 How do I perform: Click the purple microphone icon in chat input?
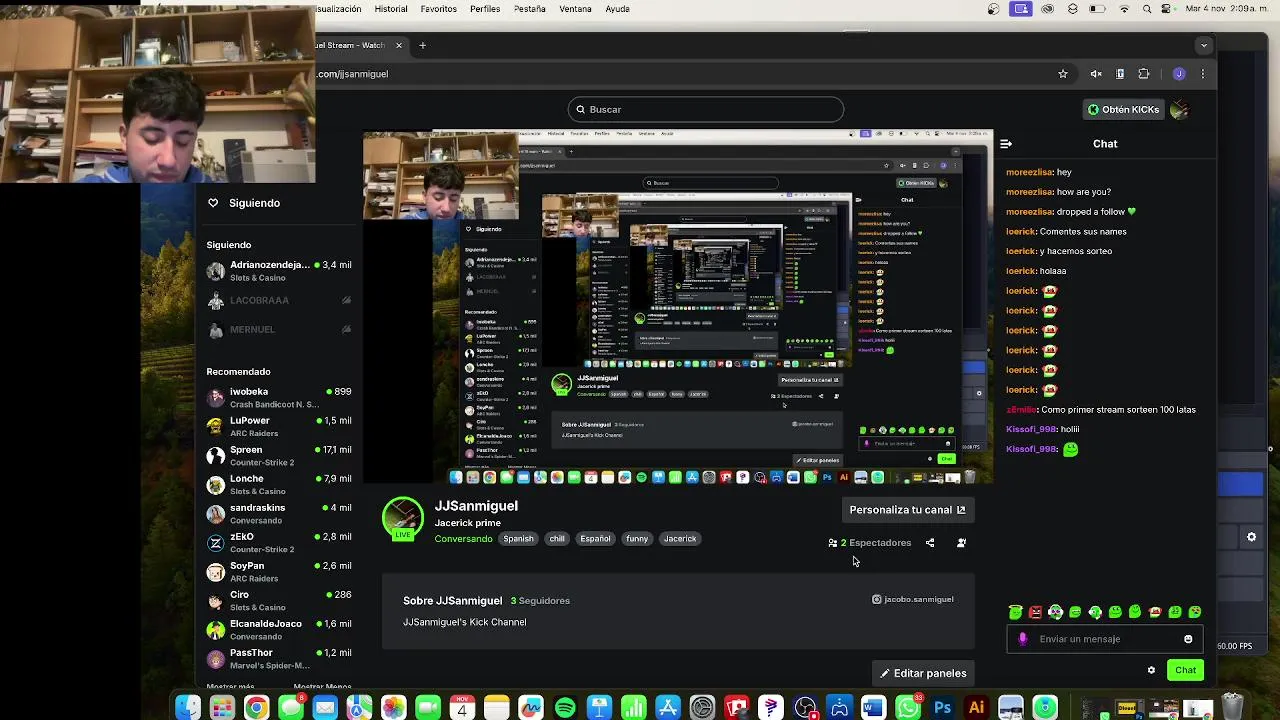coord(1022,639)
